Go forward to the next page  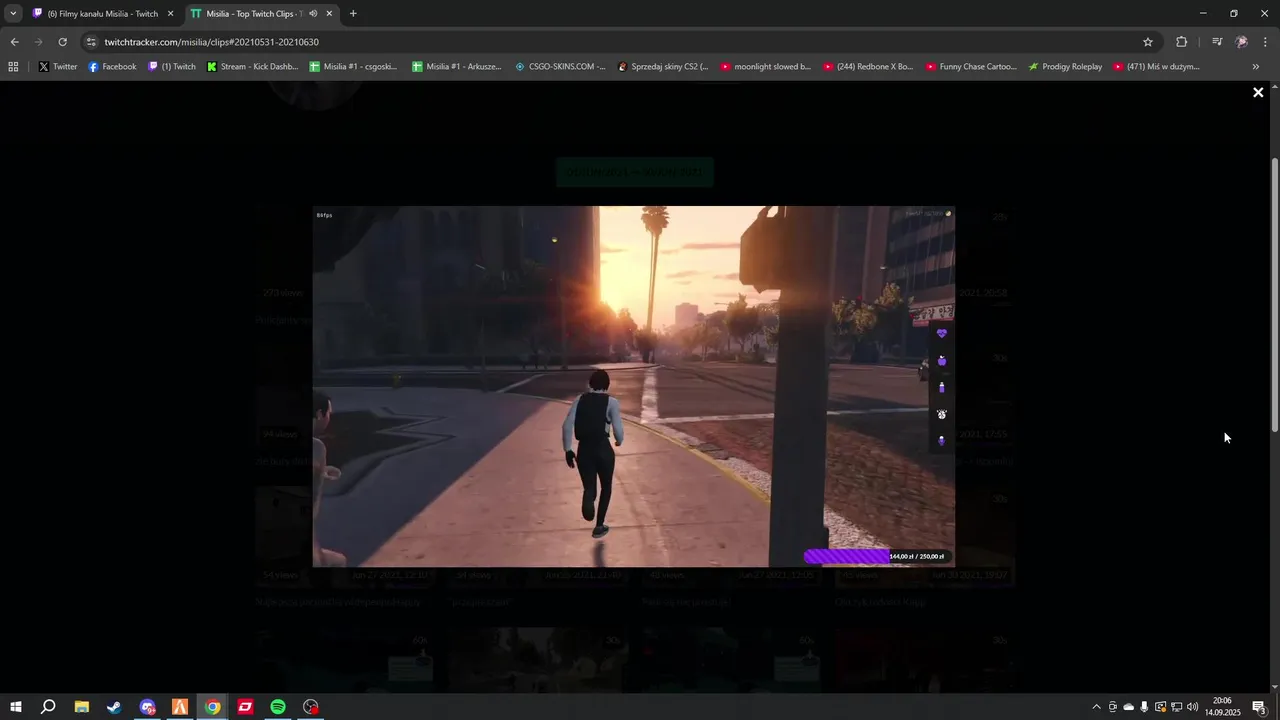point(38,42)
